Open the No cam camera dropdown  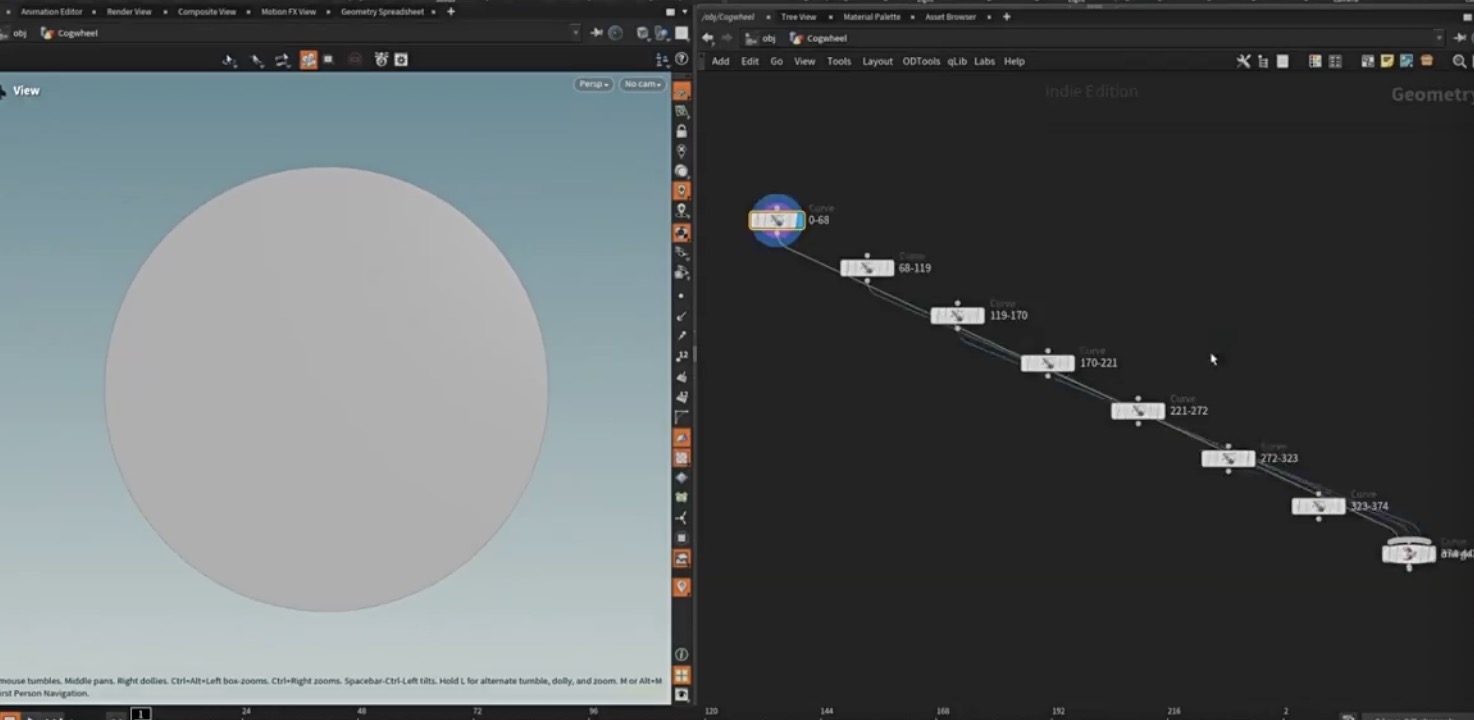coord(642,84)
